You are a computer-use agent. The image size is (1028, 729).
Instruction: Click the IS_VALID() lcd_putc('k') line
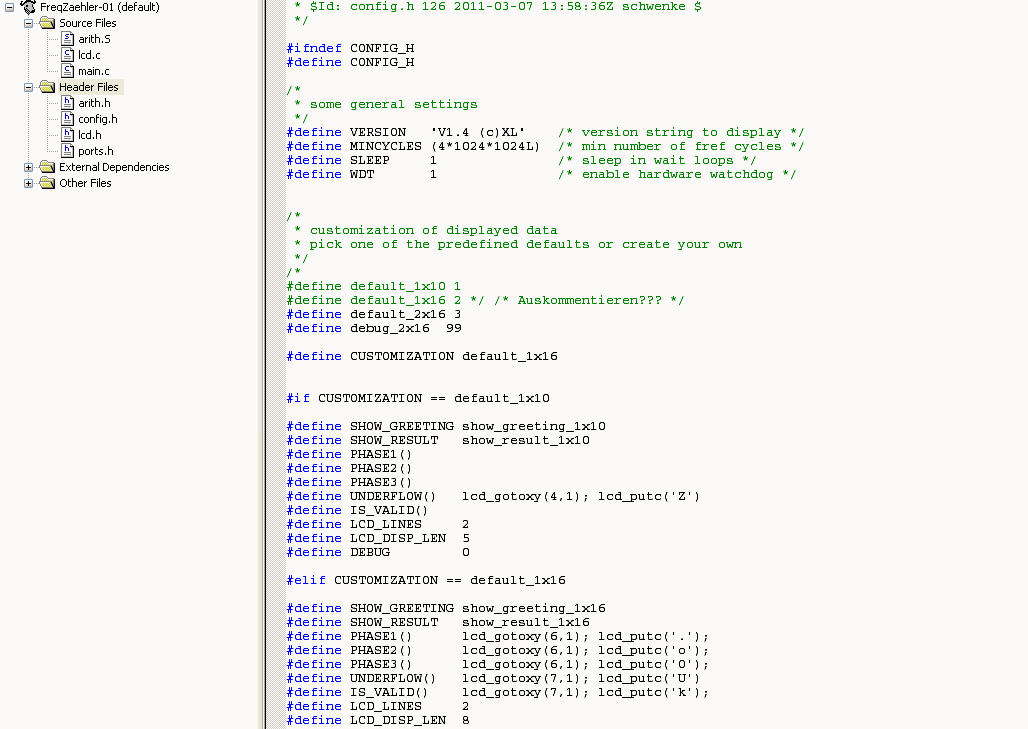click(x=498, y=692)
